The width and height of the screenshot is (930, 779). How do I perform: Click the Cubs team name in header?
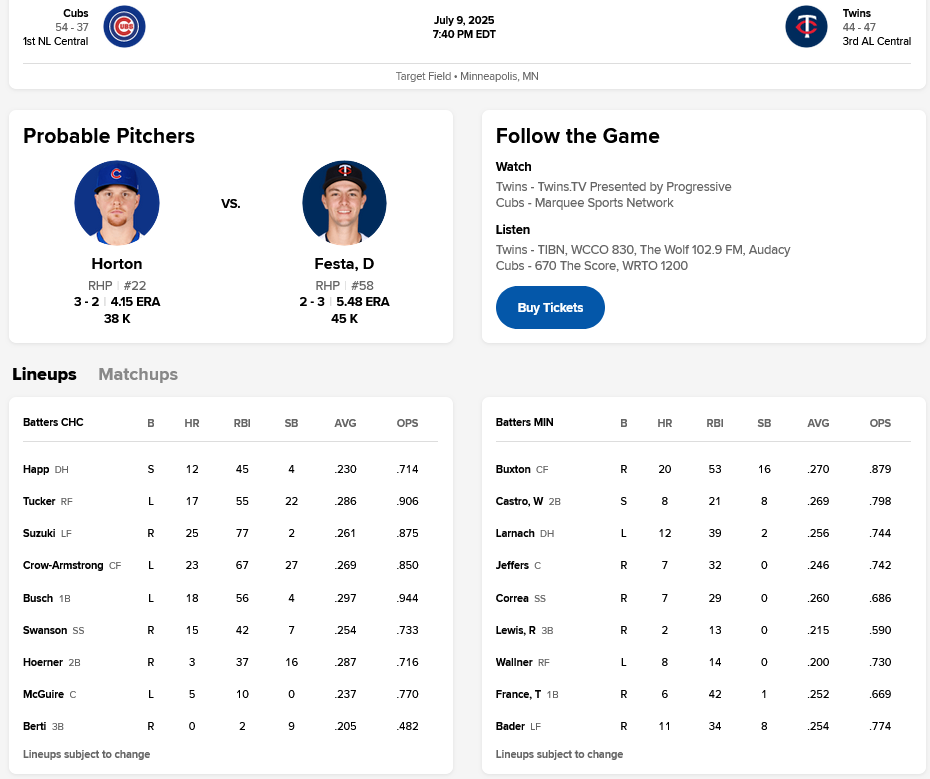pos(76,13)
